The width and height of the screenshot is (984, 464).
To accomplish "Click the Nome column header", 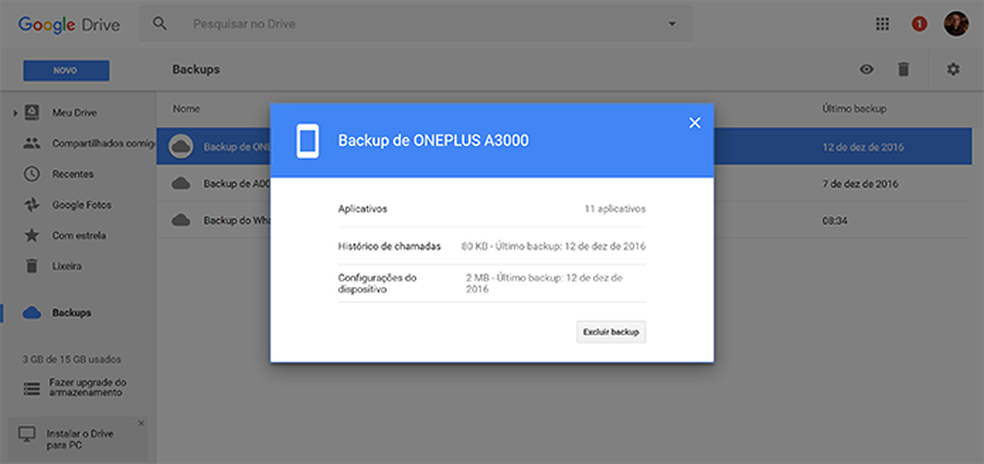I will tap(186, 109).
